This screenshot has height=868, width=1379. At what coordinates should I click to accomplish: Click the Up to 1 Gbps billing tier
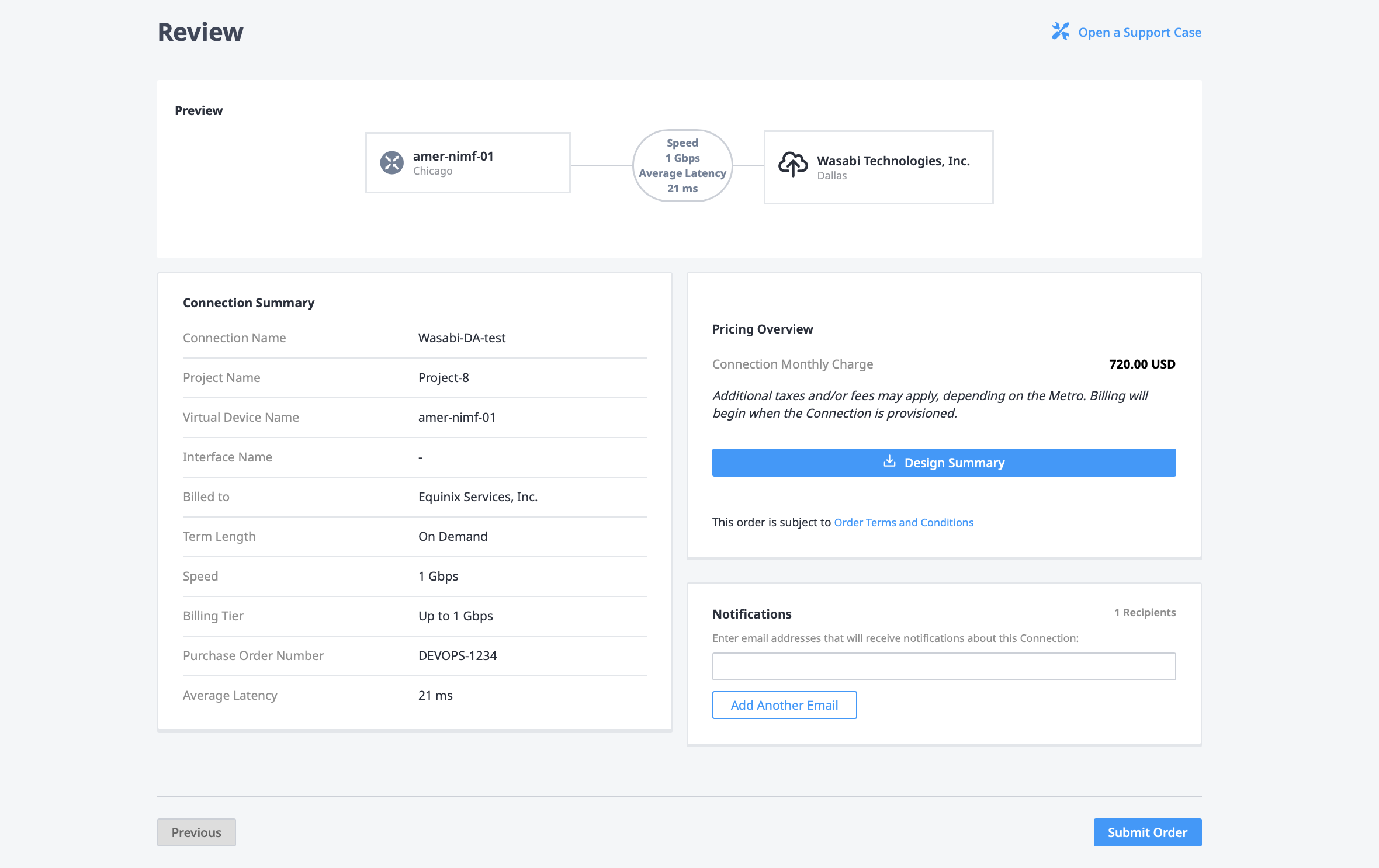tap(456, 616)
